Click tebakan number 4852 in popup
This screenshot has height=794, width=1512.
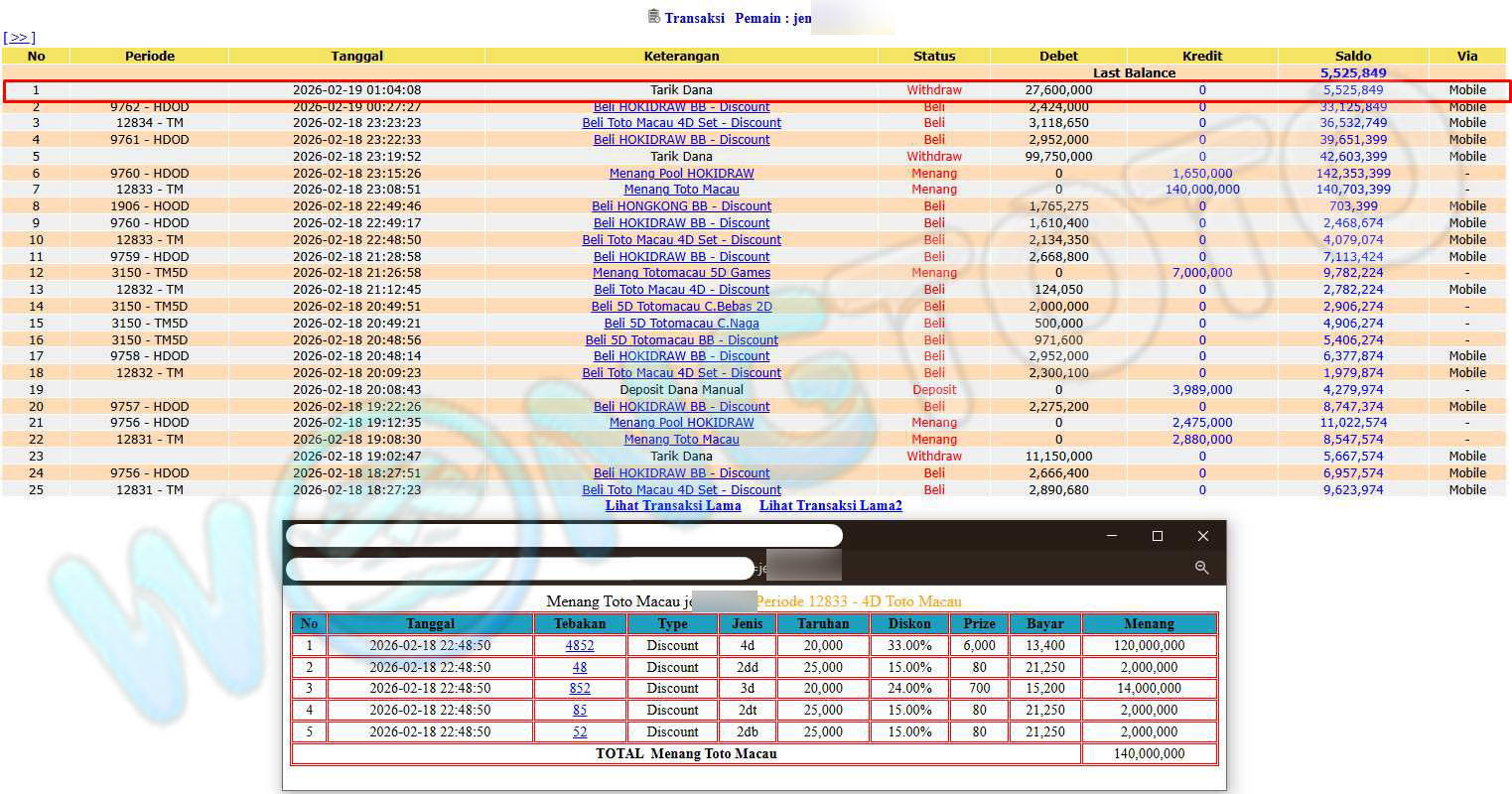579,646
